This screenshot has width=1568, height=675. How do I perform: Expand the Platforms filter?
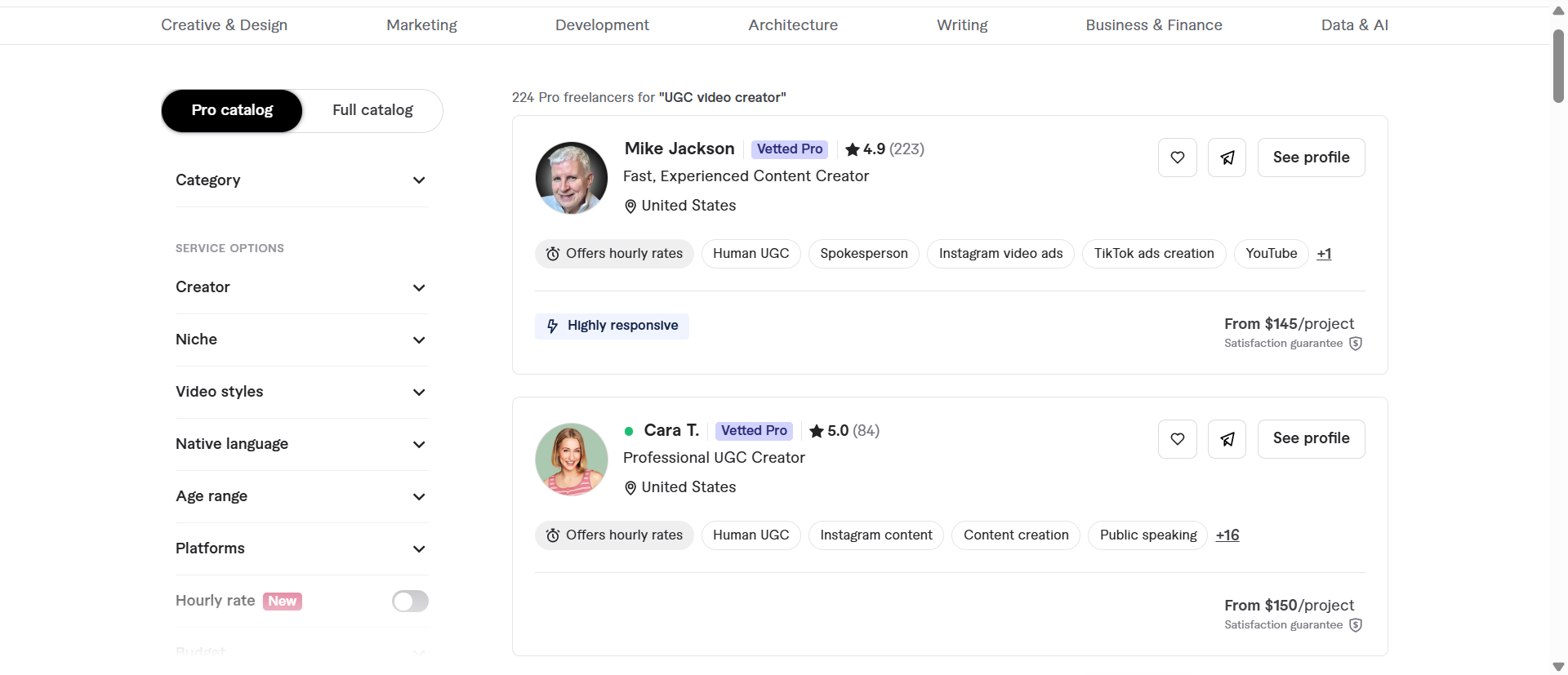click(x=301, y=548)
